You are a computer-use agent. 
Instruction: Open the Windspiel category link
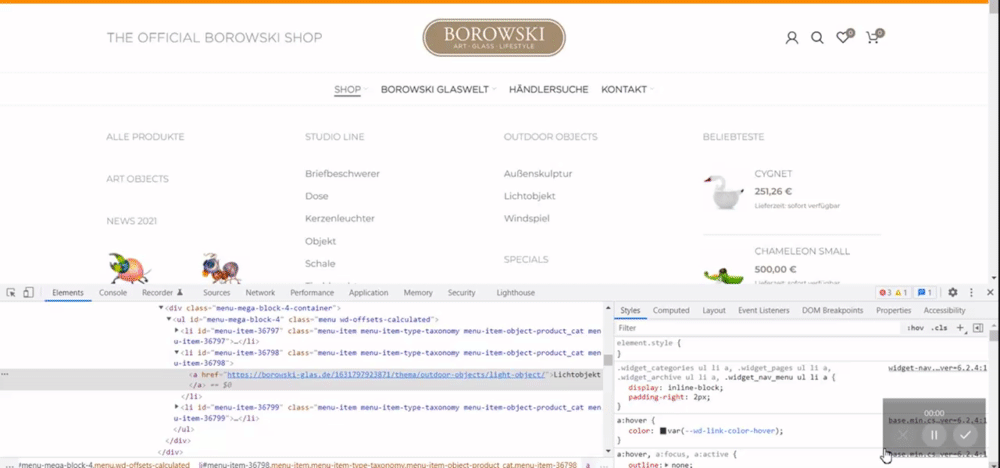[x=527, y=218]
